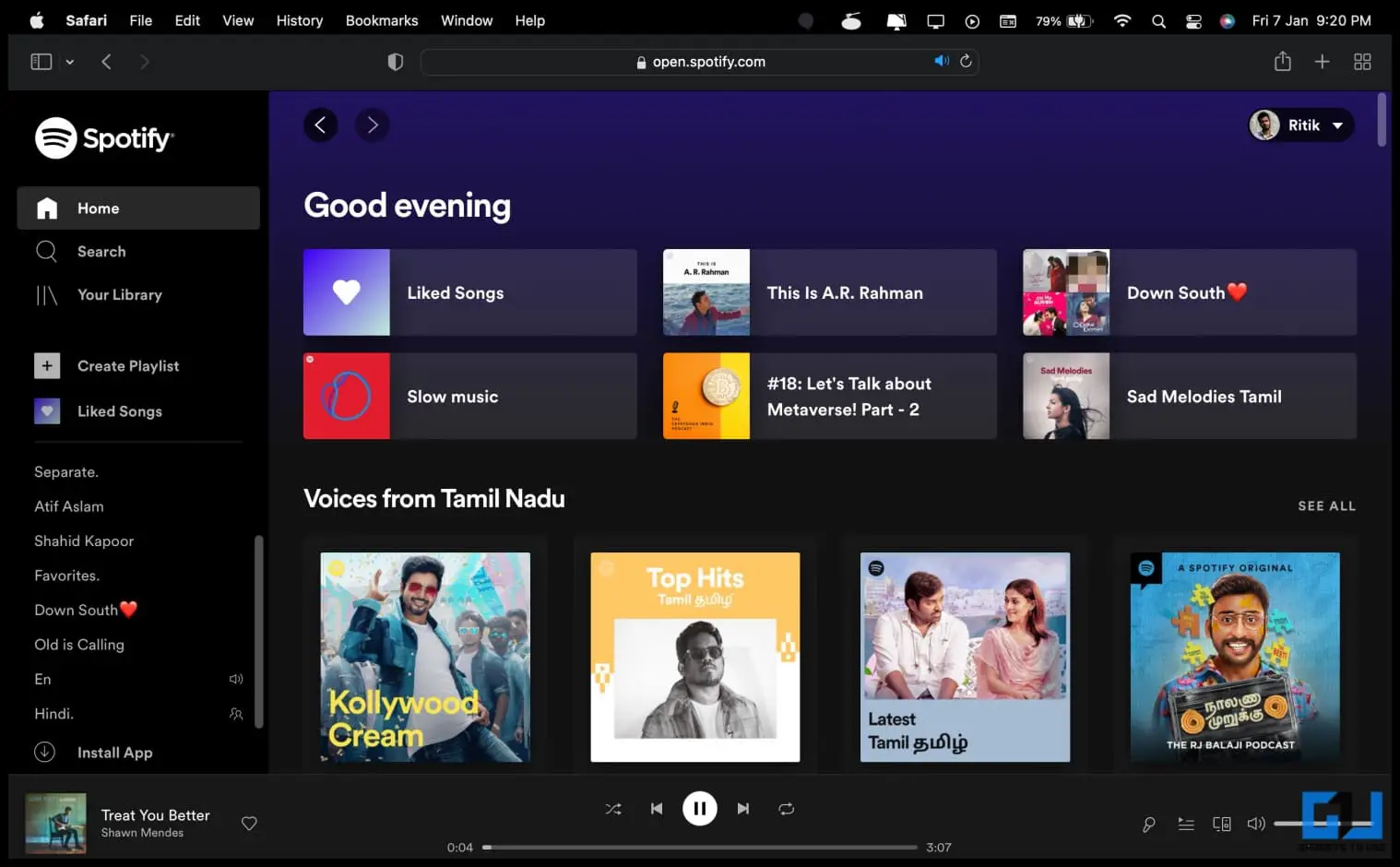Open The RJ Balaji Podcast thumbnail
Viewport: 1400px width, 867px height.
point(1235,658)
